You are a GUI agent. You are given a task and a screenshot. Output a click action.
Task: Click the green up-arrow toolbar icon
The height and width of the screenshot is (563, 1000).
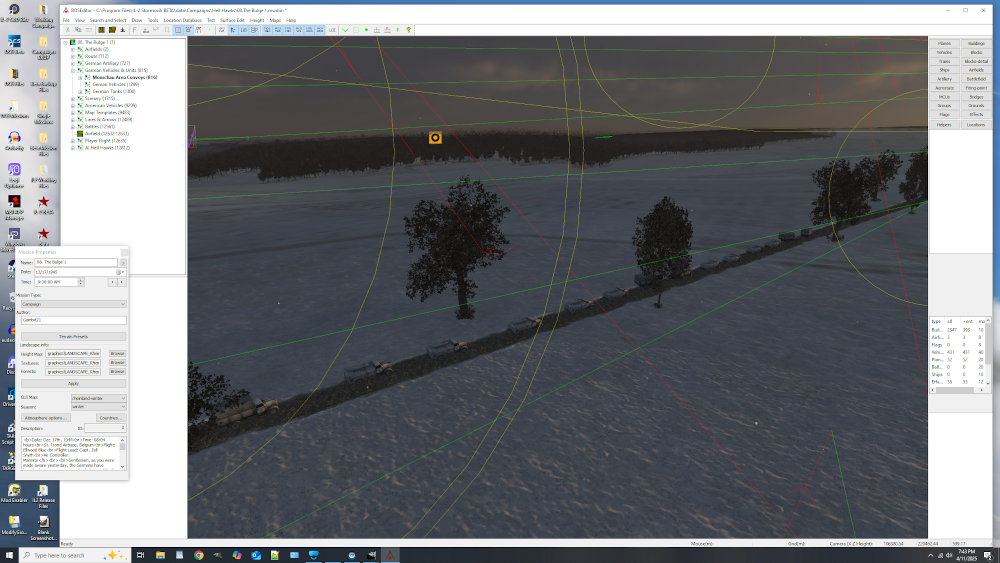pyautogui.click(x=398, y=30)
